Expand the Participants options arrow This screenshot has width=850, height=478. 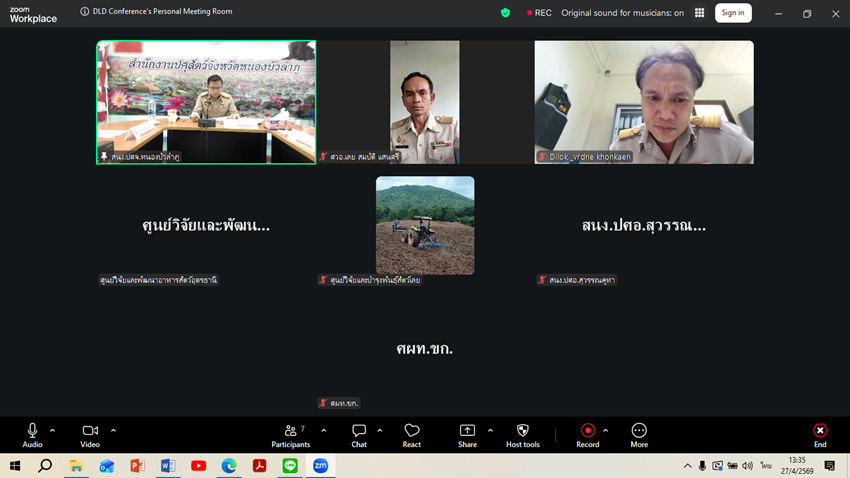323,431
